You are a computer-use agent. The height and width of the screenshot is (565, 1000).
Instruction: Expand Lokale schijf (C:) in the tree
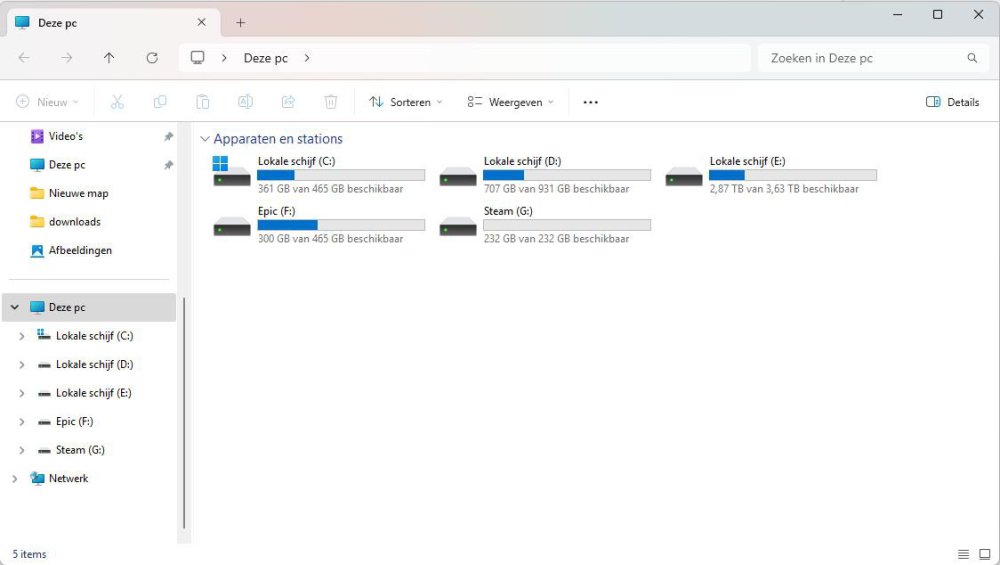22,336
